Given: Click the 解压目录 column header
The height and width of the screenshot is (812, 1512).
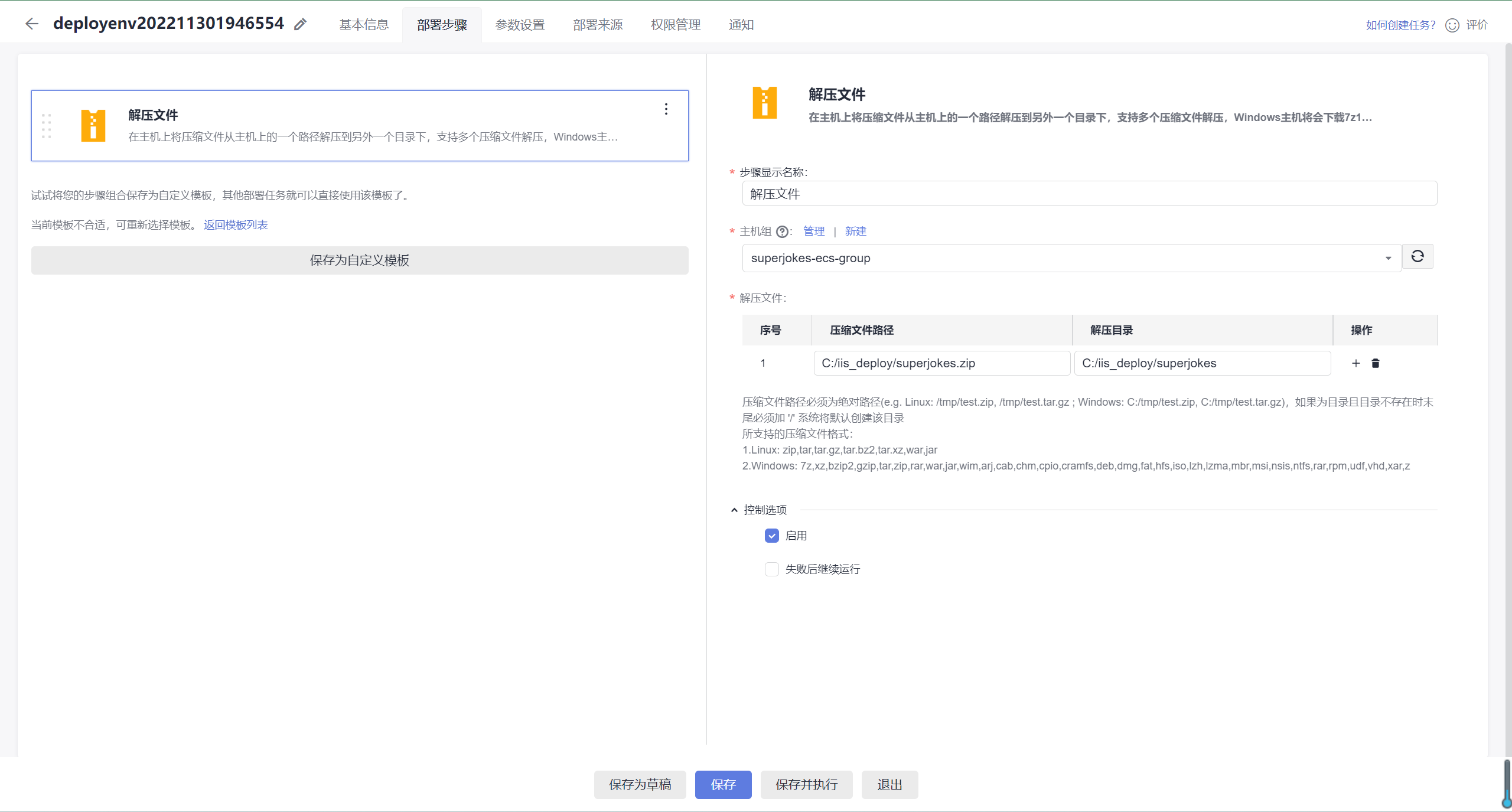Looking at the screenshot, I should [x=1203, y=330].
